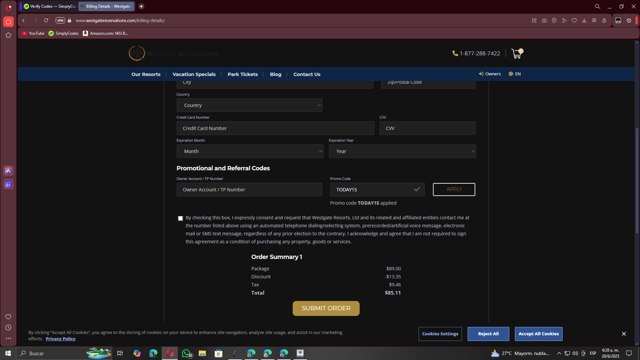The image size is (640, 360).
Task: Open the weather widget in taskbar
Action: click(x=520, y=353)
